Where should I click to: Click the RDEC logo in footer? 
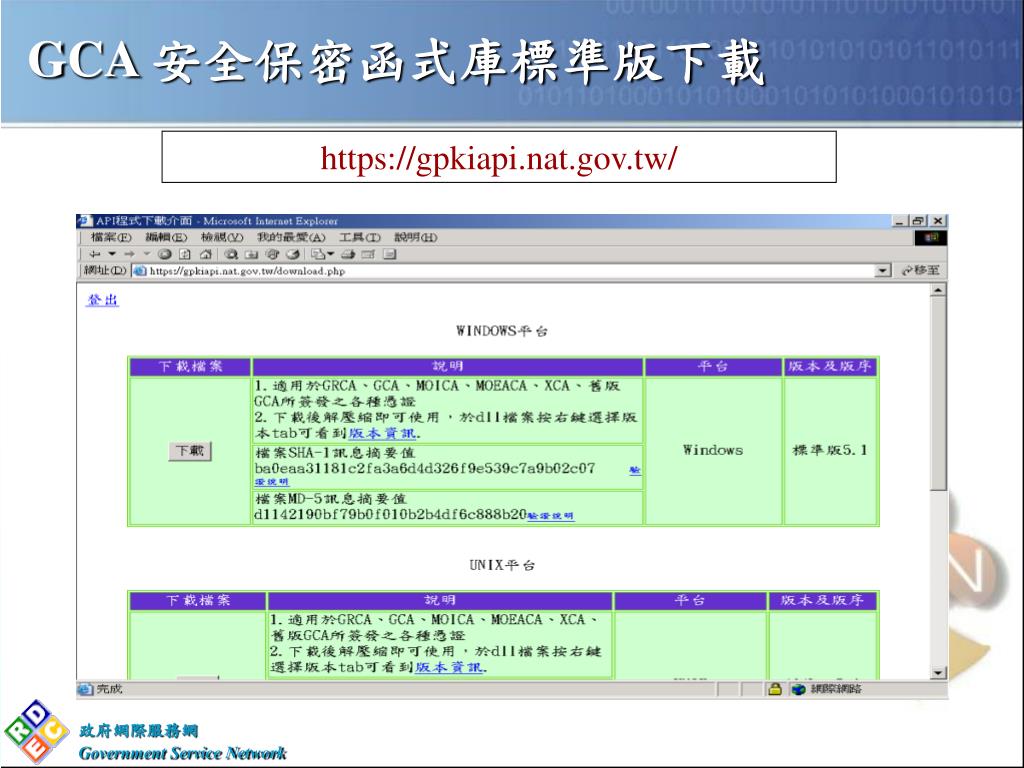coord(37,731)
